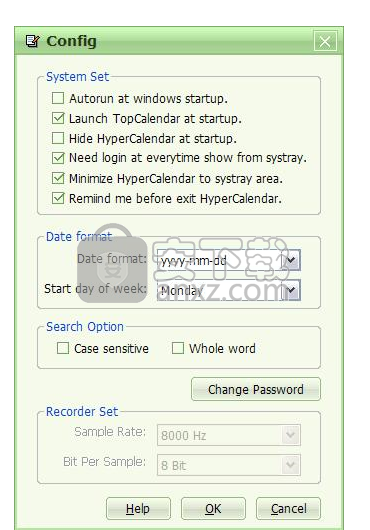Click the Bit Per Sample label
The width and height of the screenshot is (370, 530).
click(x=105, y=462)
